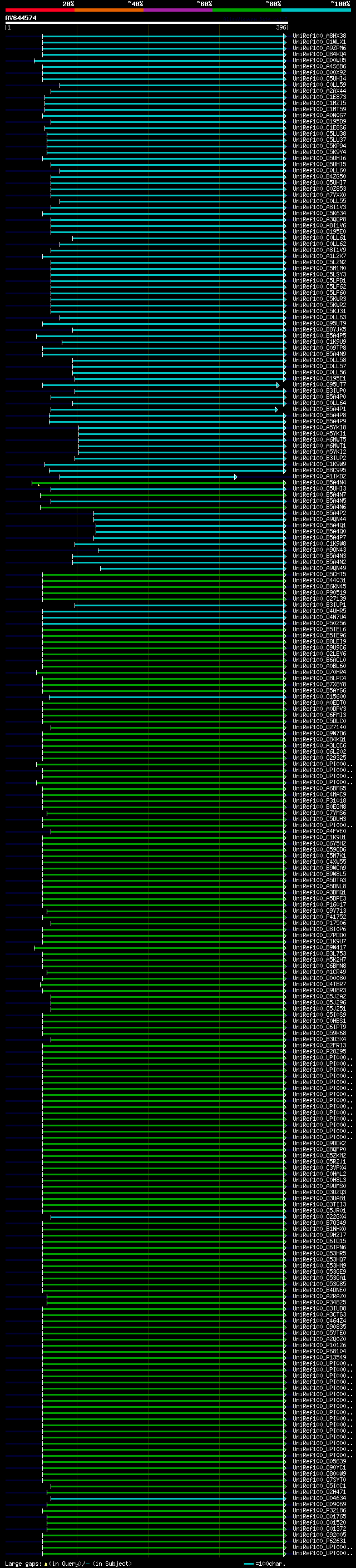Select label UniRef100_A5YKI8
Image resolution: width=356 pixels, height=1568 pixels.
tap(319, 427)
